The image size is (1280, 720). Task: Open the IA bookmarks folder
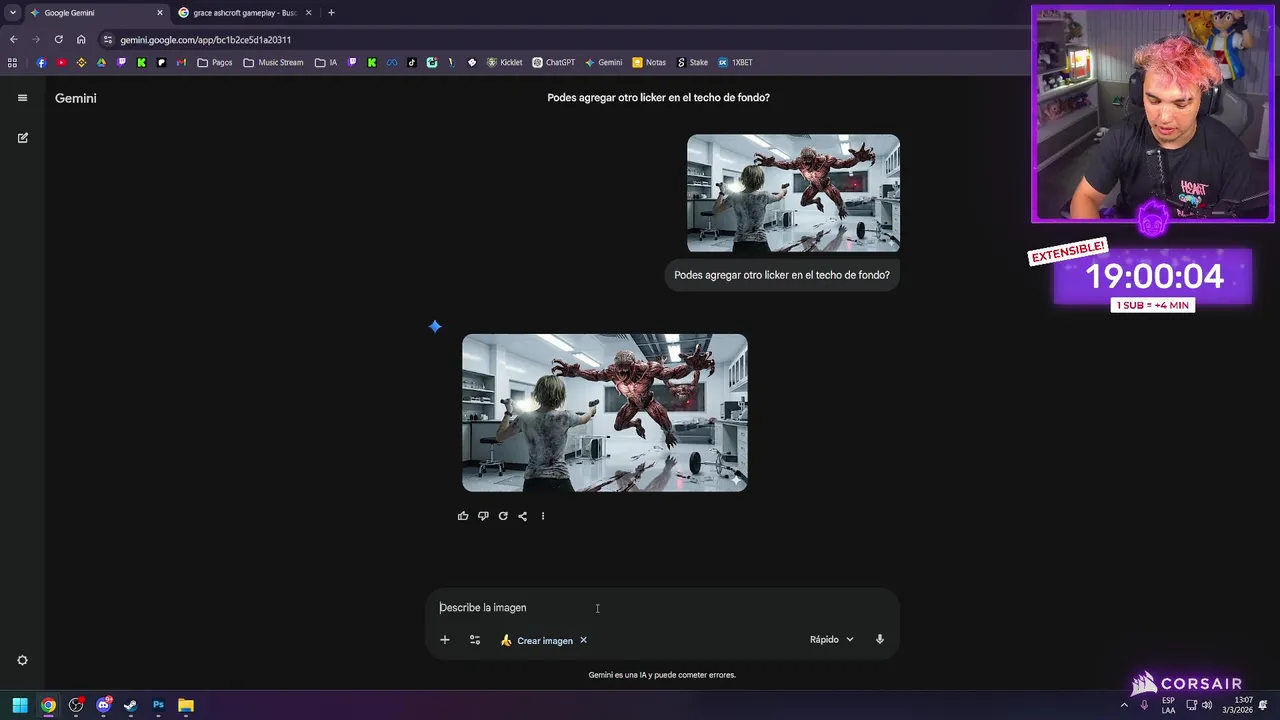[x=326, y=62]
